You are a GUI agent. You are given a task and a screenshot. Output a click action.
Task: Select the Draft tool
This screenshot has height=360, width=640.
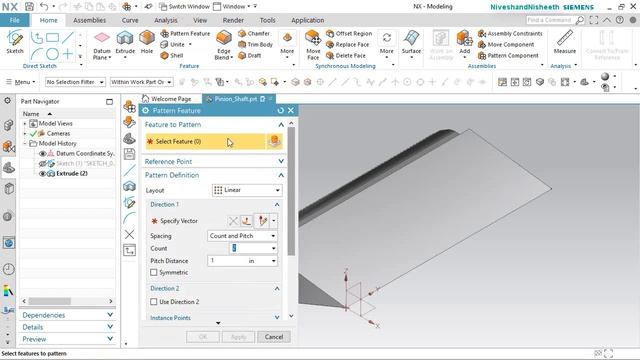[x=249, y=56]
